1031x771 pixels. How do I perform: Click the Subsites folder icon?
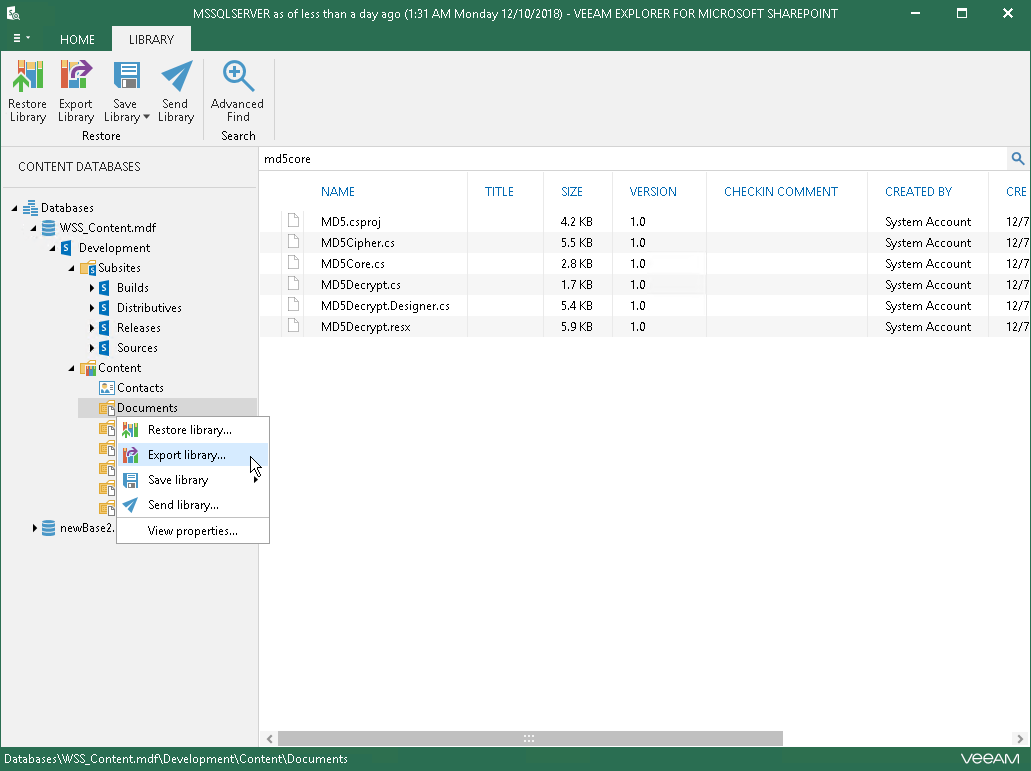pyautogui.click(x=87, y=268)
